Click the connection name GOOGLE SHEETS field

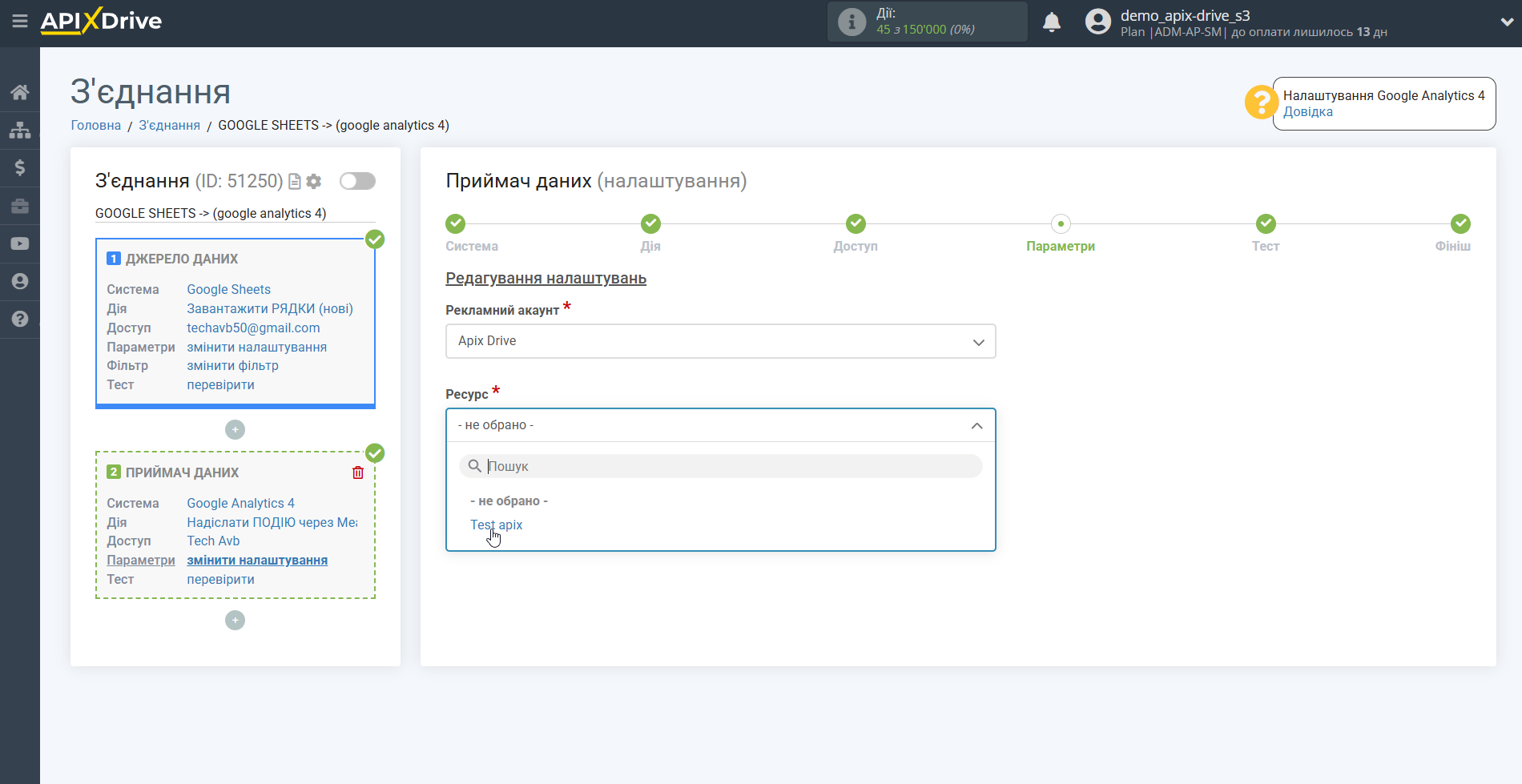(x=235, y=214)
